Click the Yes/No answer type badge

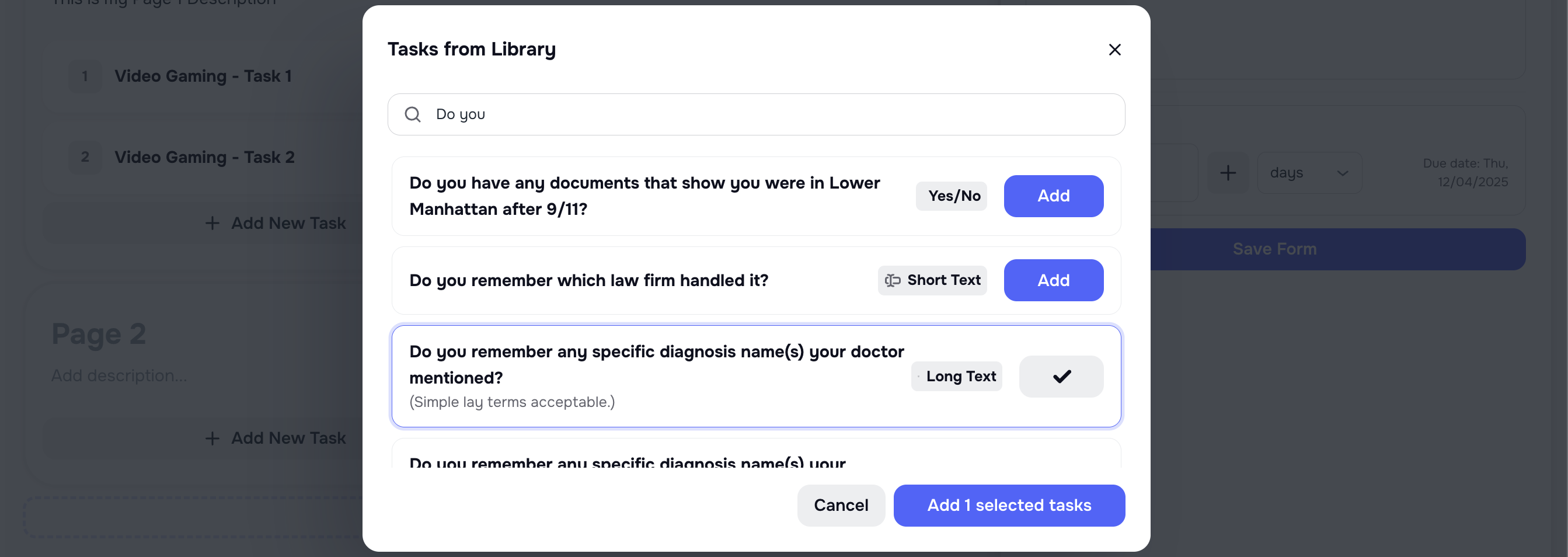(952, 196)
